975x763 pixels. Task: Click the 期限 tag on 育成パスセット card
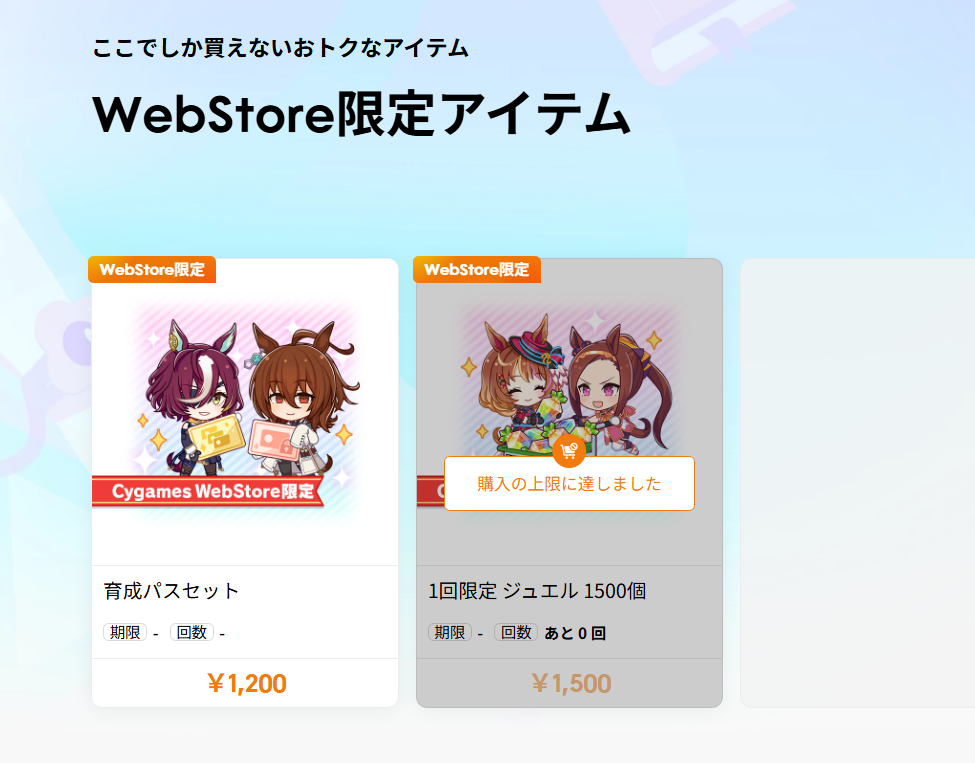(x=125, y=632)
